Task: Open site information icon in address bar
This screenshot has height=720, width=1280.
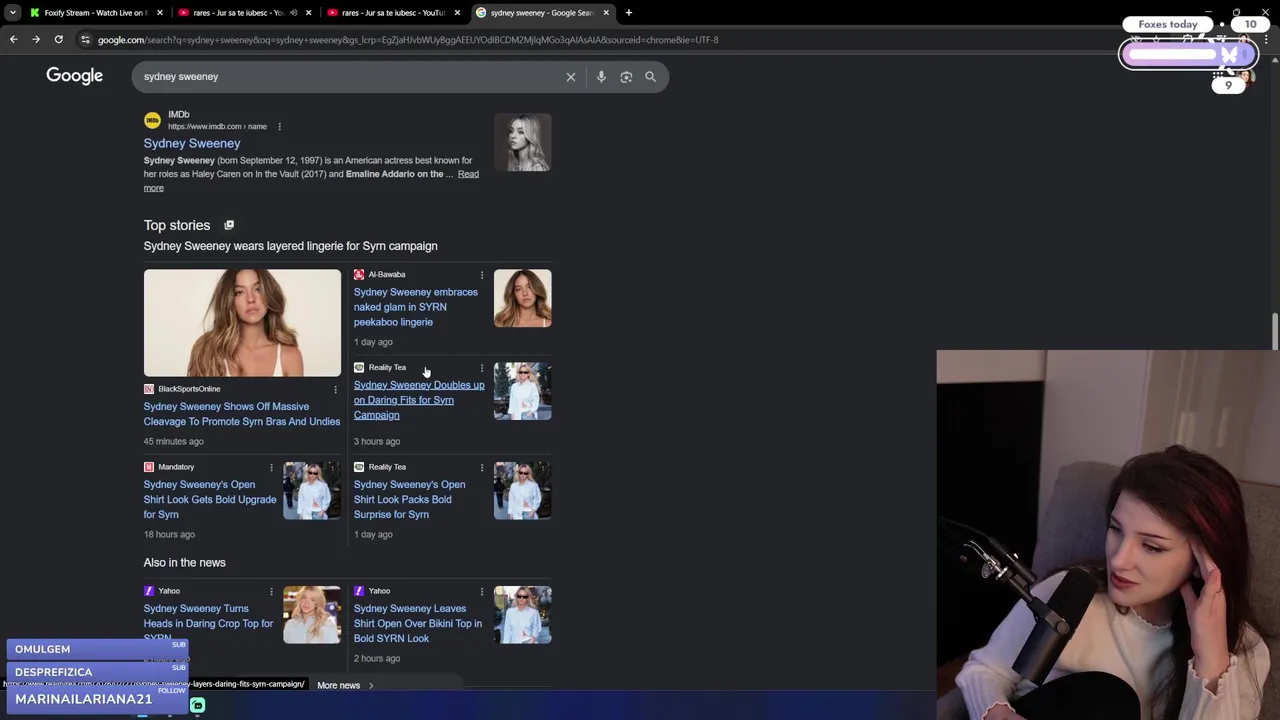Action: pos(86,40)
